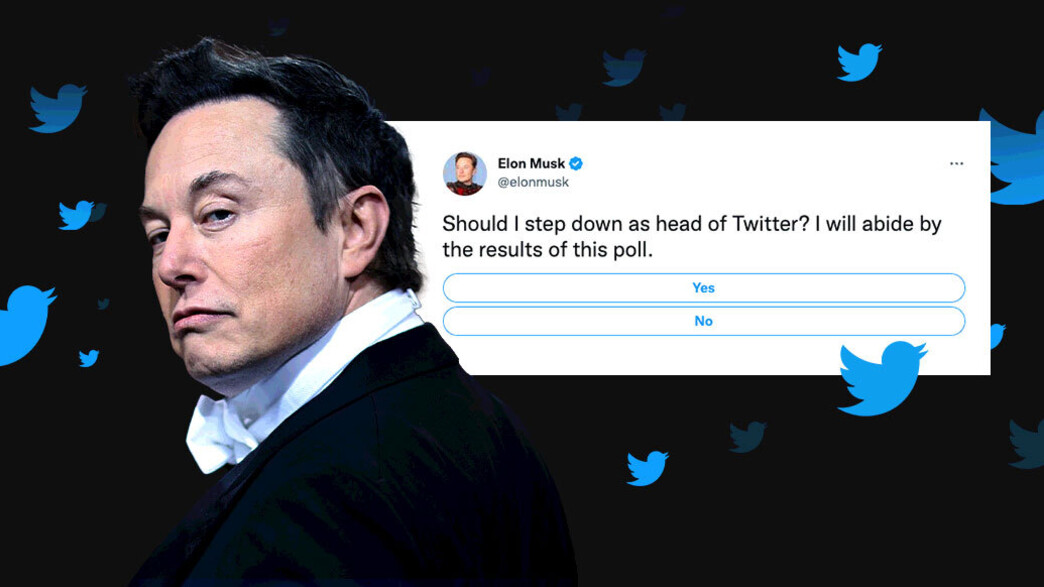Click the small bright bird beside the man's eye

[75, 215]
